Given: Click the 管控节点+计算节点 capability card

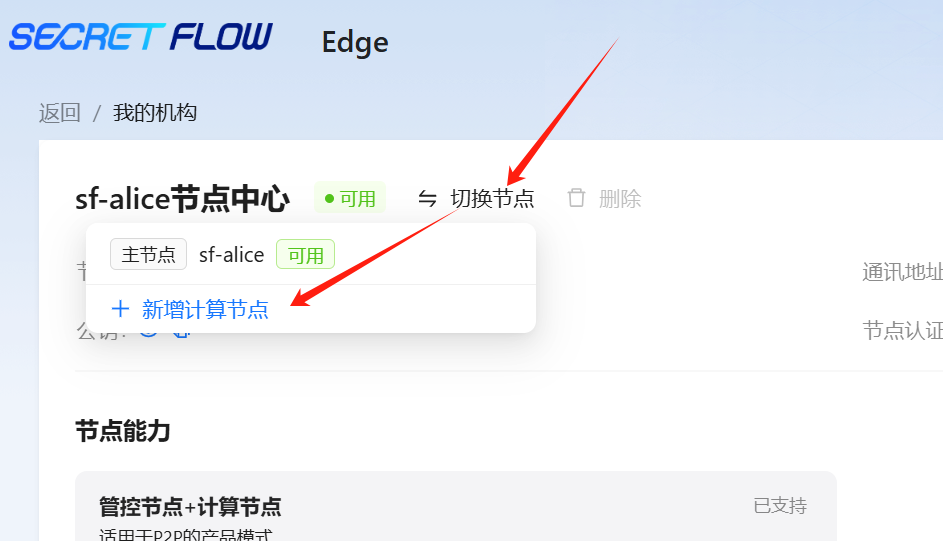Looking at the screenshot, I should point(456,506).
